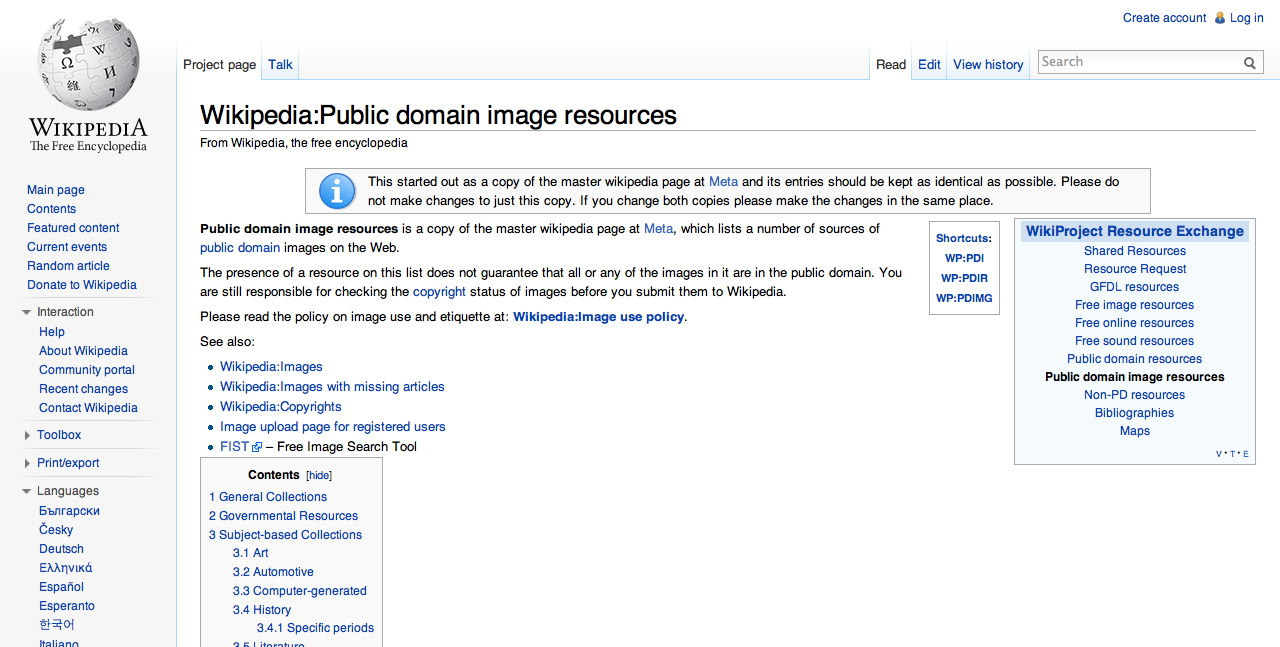1280x647 pixels.
Task: Jump to 3.4 History section
Action: (x=262, y=610)
